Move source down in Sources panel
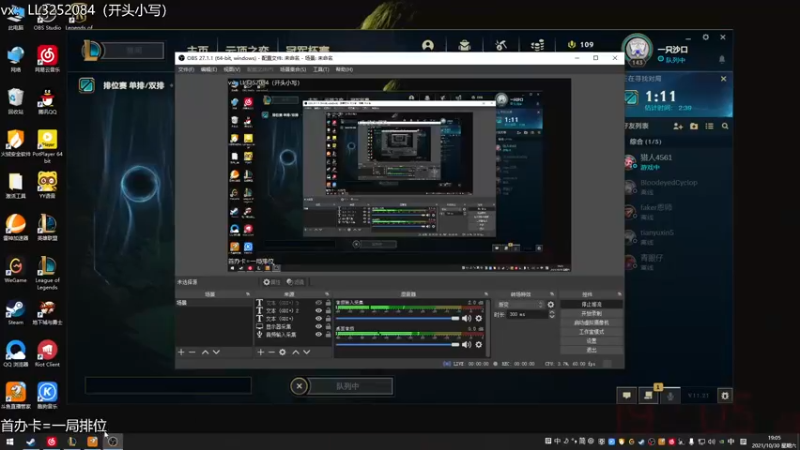This screenshot has width=800, height=450. (307, 352)
